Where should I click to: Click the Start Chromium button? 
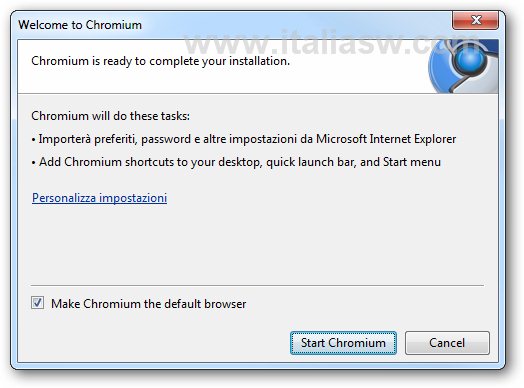(344, 343)
